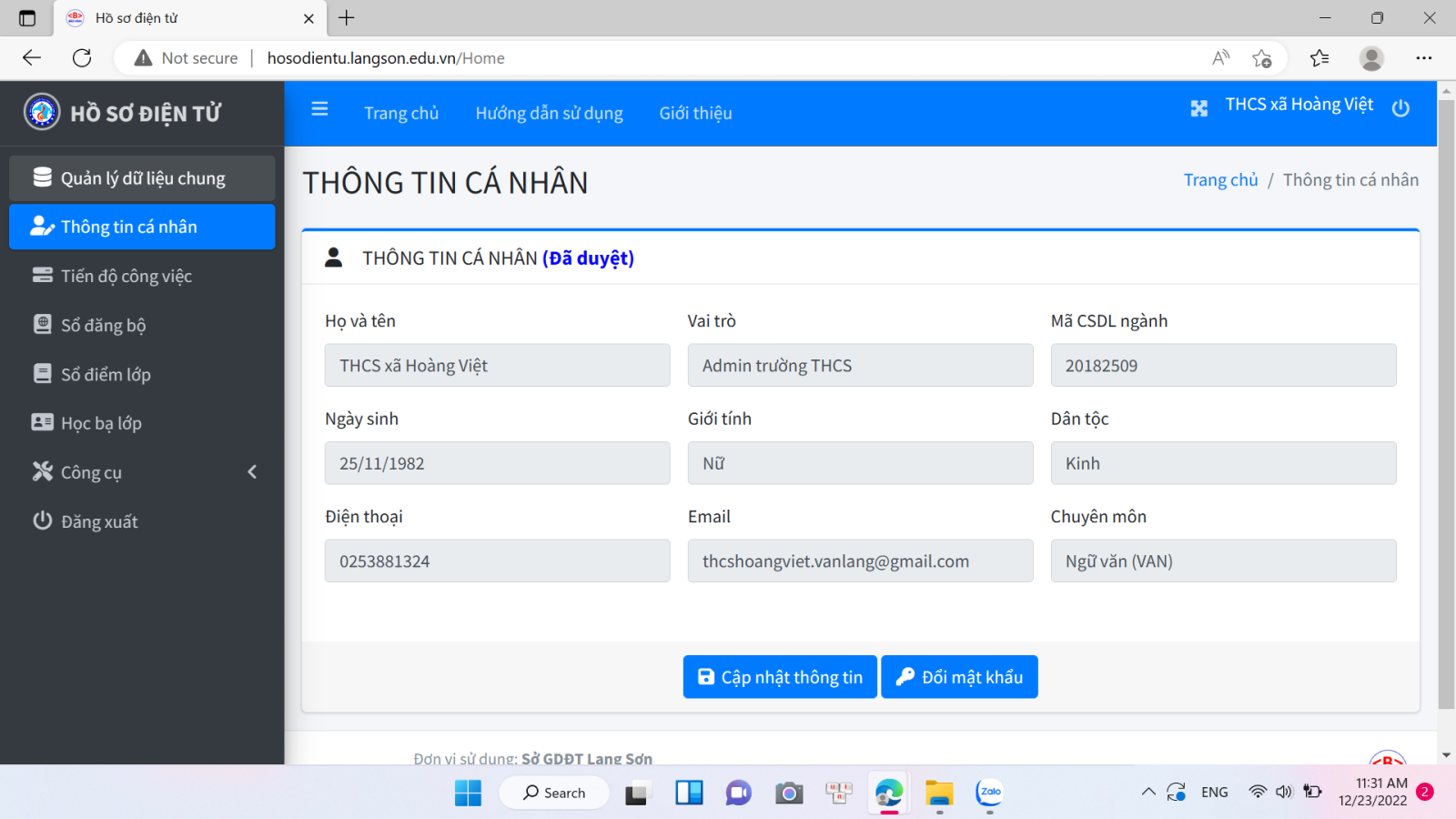
Task: Click the Hồ Sơ Điện Tử logo emblem
Action: pyautogui.click(x=42, y=112)
